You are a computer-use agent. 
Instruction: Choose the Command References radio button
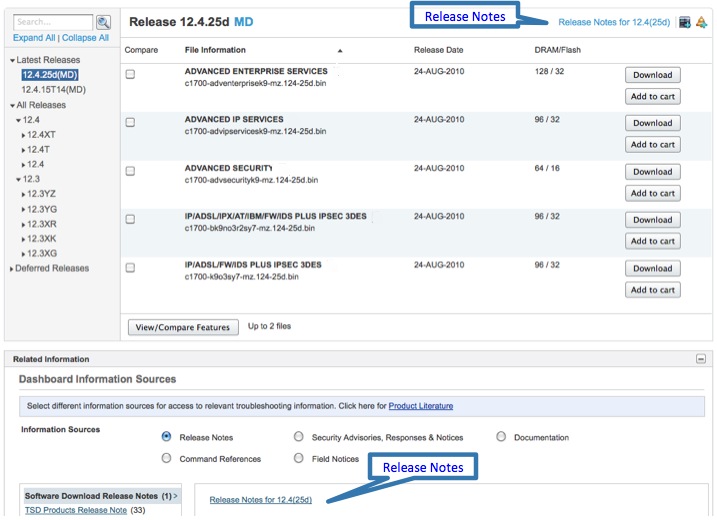(x=166, y=458)
